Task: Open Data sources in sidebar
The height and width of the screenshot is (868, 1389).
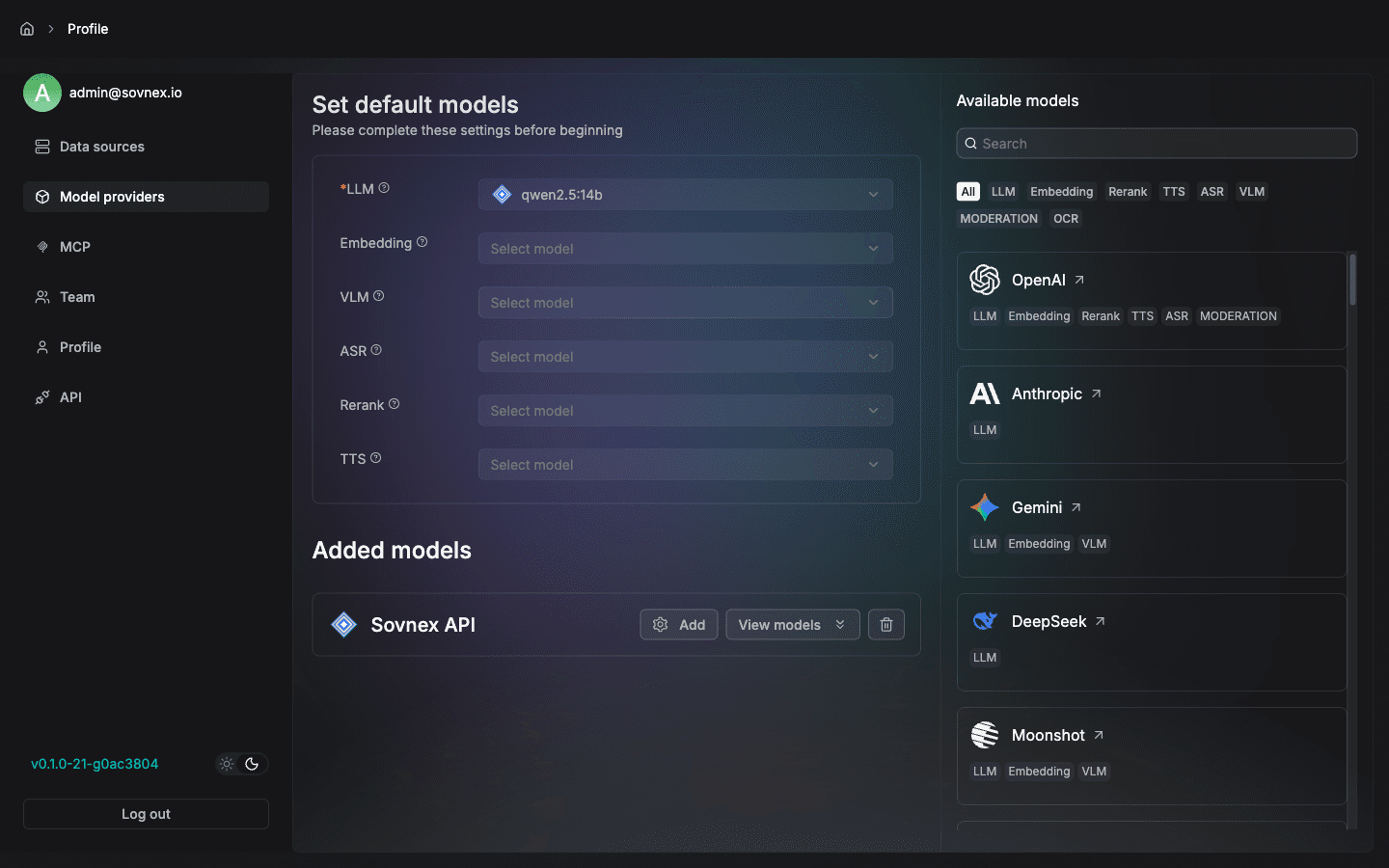Action: coord(146,147)
